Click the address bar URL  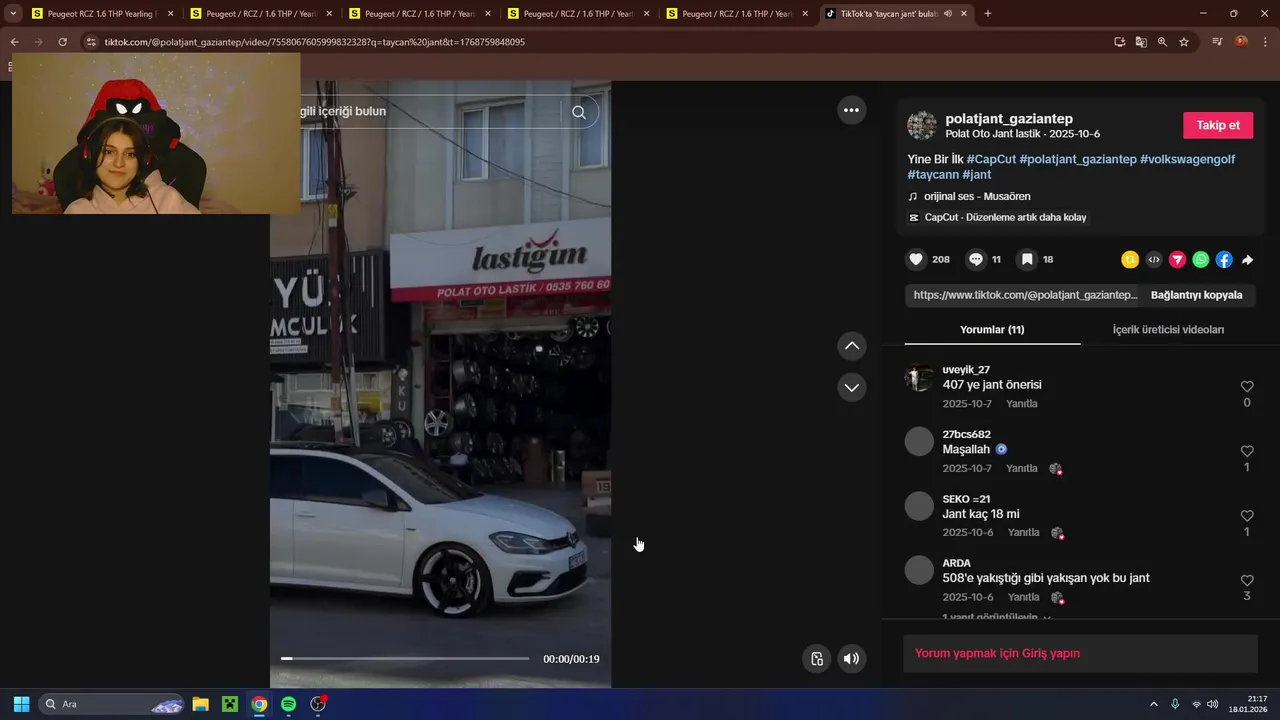[314, 42]
